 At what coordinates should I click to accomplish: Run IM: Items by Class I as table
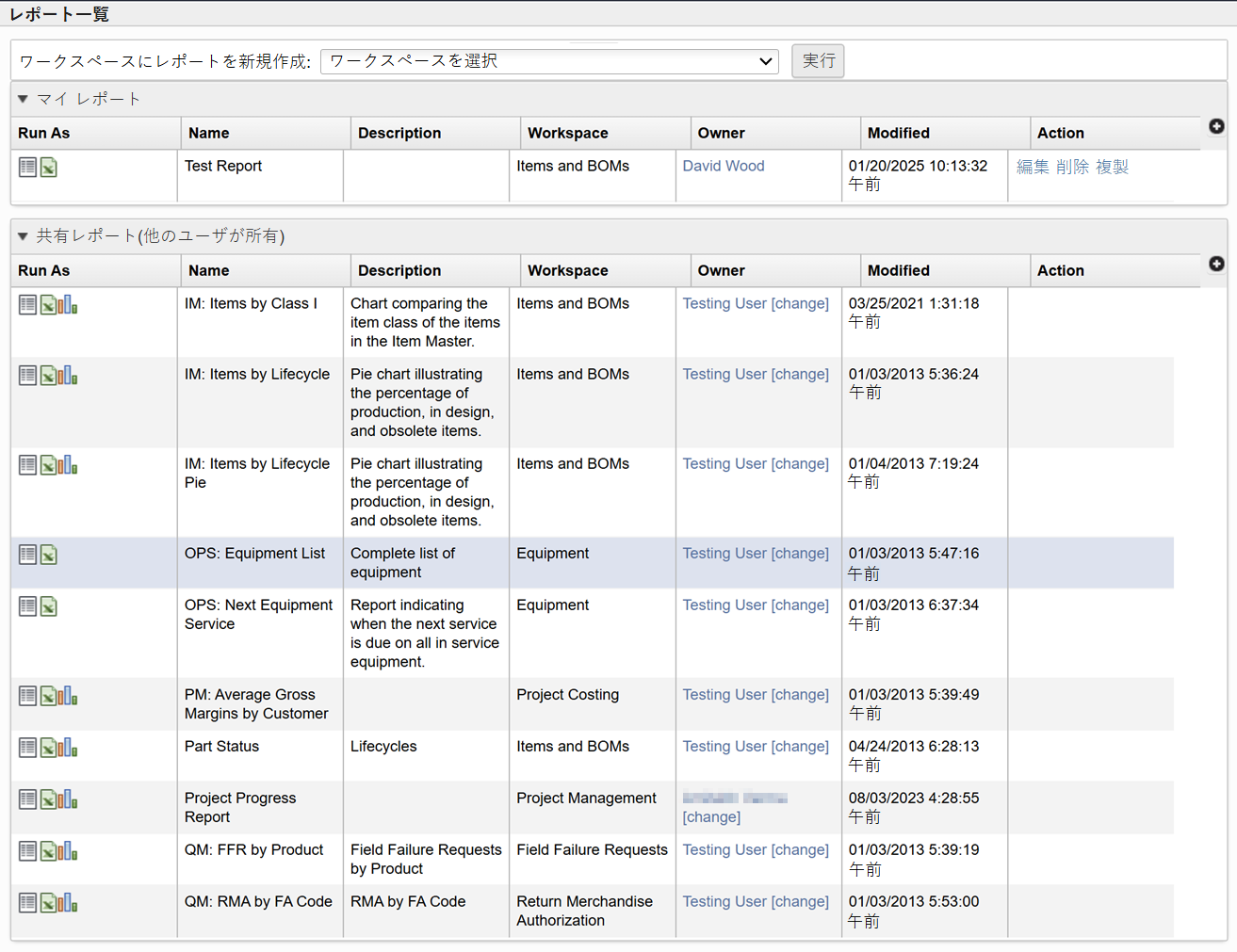tap(28, 305)
